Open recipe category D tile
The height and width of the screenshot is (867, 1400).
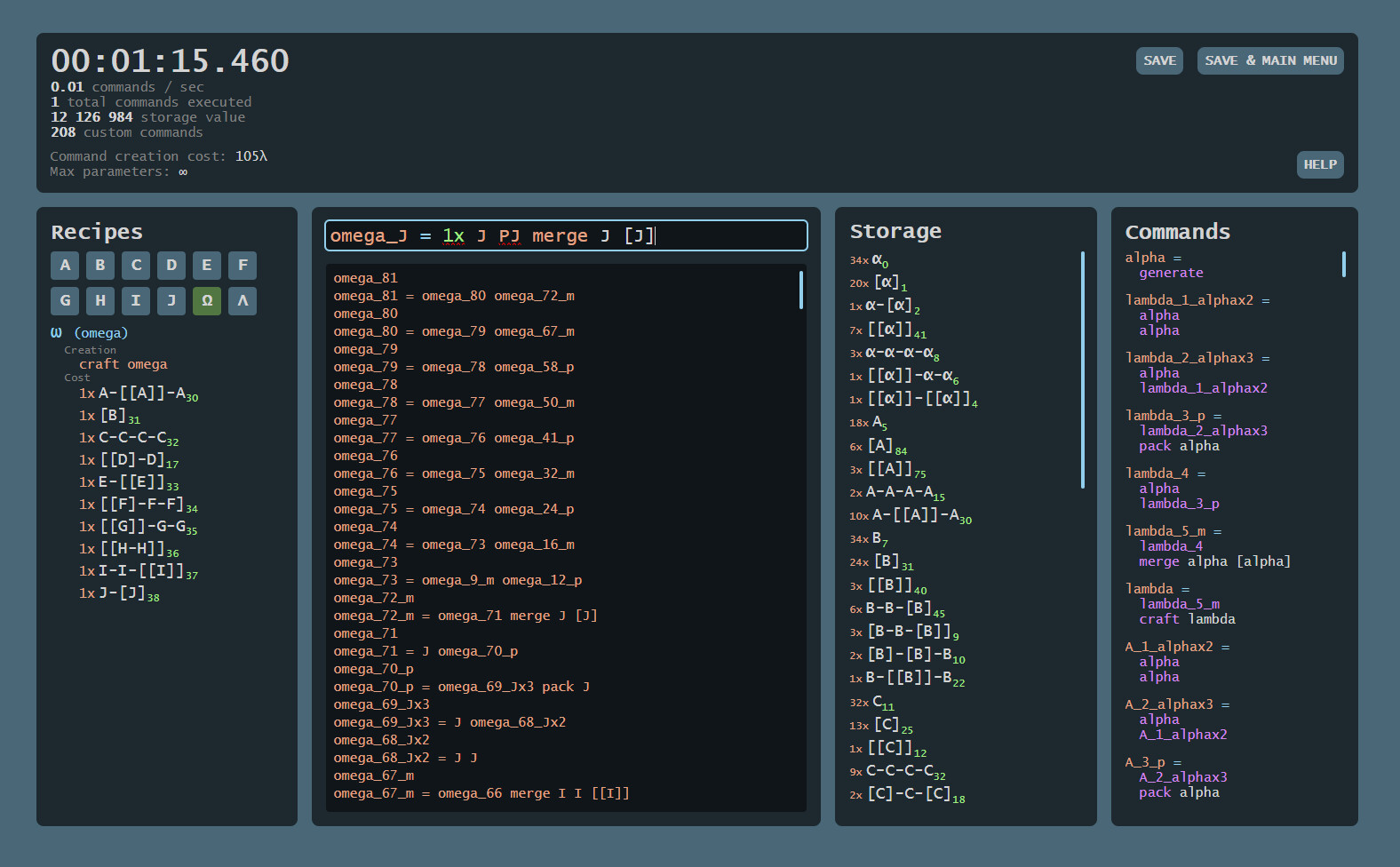click(x=171, y=266)
